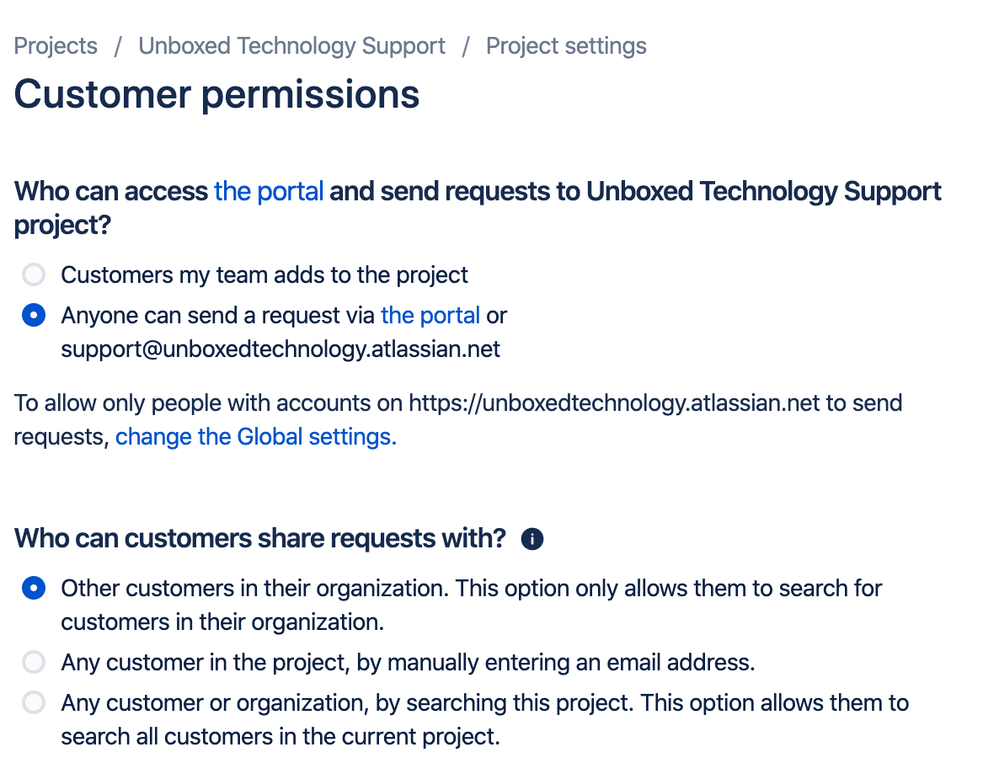This screenshot has height=773, width=999.
Task: Open Project settings breadcrumb
Action: click(x=566, y=46)
